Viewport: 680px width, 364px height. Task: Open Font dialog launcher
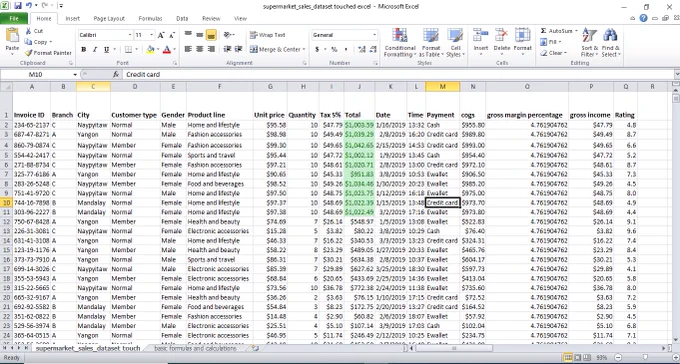(x=175, y=63)
